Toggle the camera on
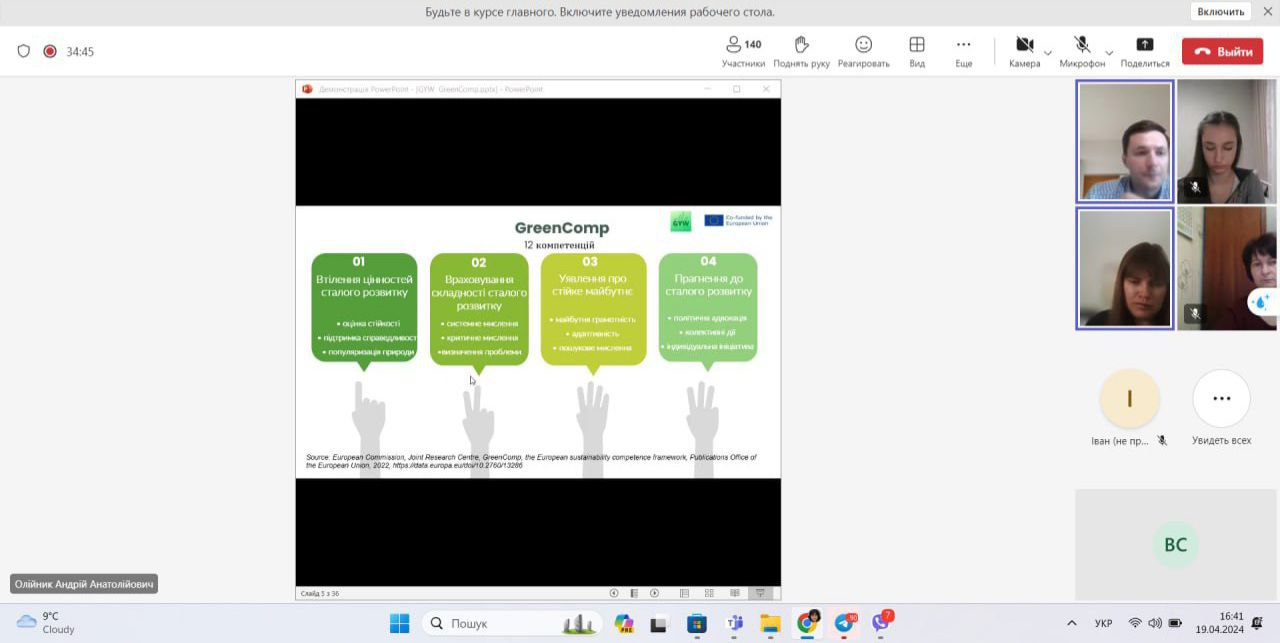Image resolution: width=1280 pixels, height=643 pixels. tap(1024, 52)
